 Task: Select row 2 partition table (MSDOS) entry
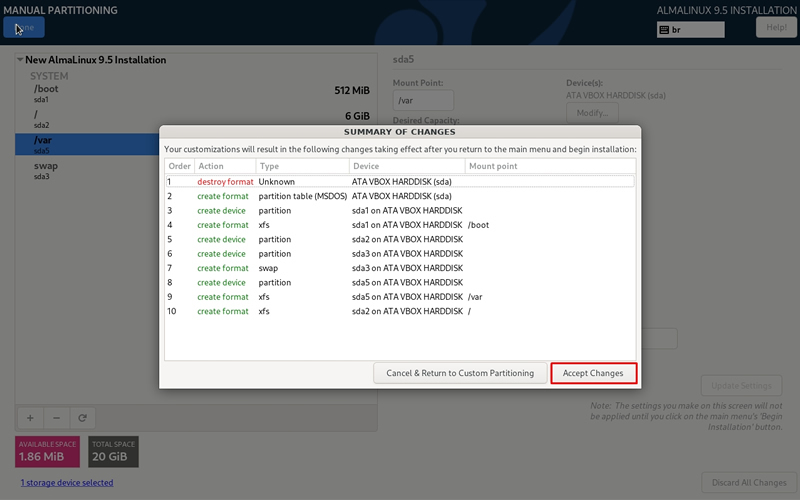coord(400,196)
